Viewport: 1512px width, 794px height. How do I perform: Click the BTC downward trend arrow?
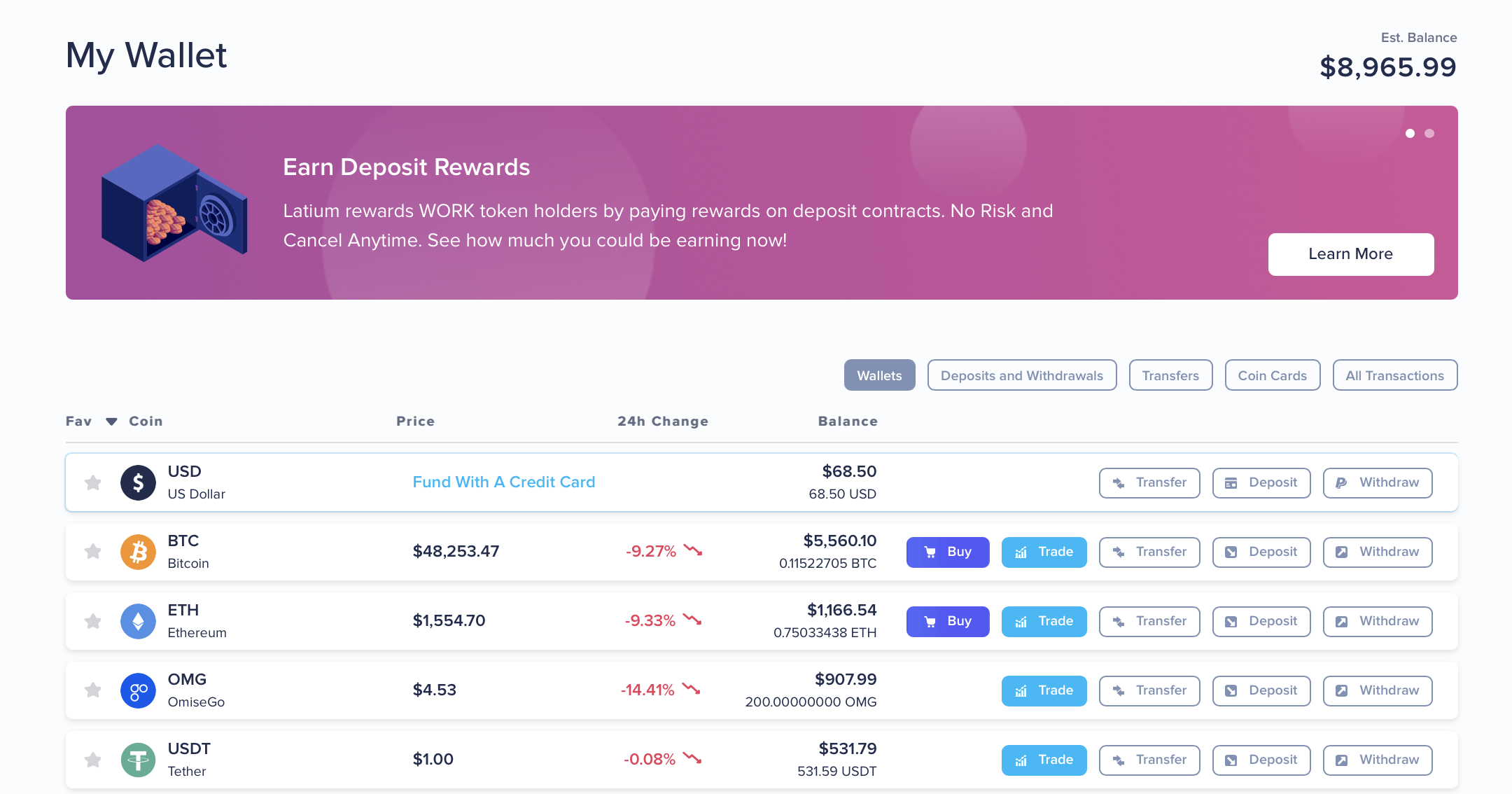click(693, 550)
